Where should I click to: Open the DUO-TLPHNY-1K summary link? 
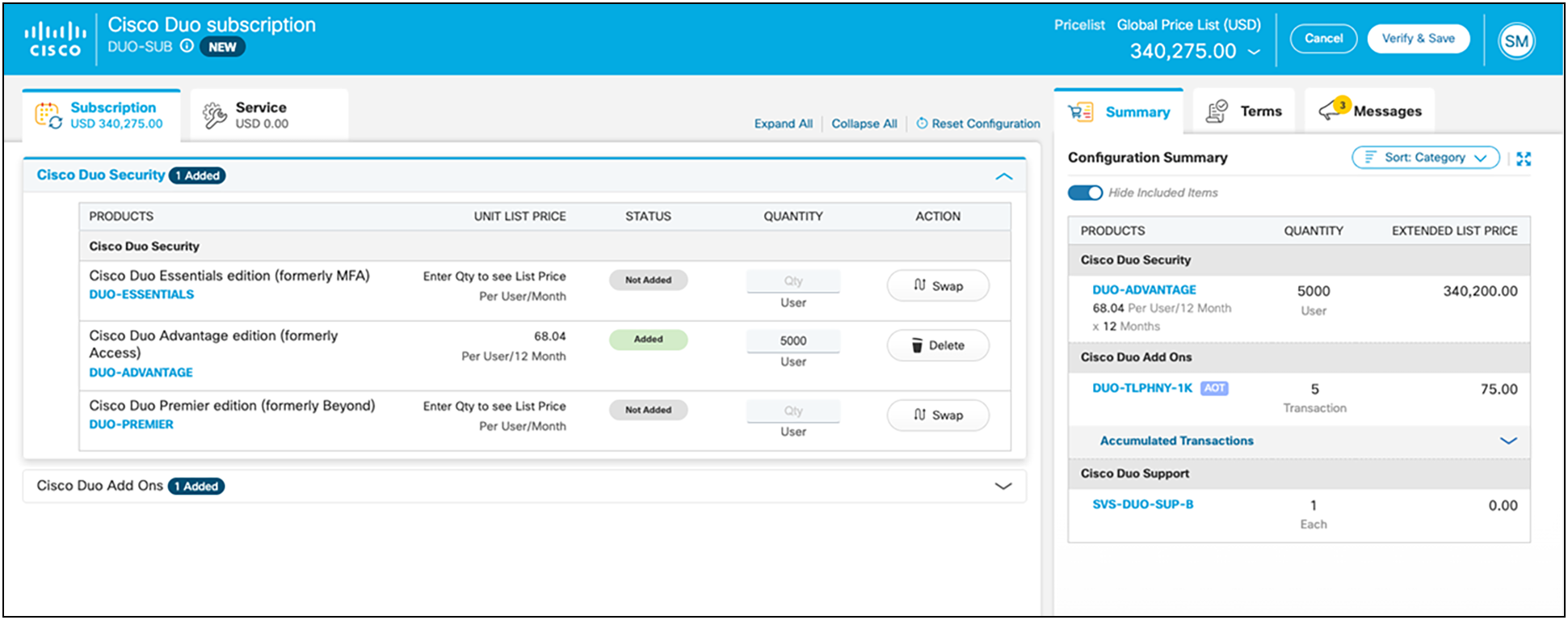coord(1142,388)
